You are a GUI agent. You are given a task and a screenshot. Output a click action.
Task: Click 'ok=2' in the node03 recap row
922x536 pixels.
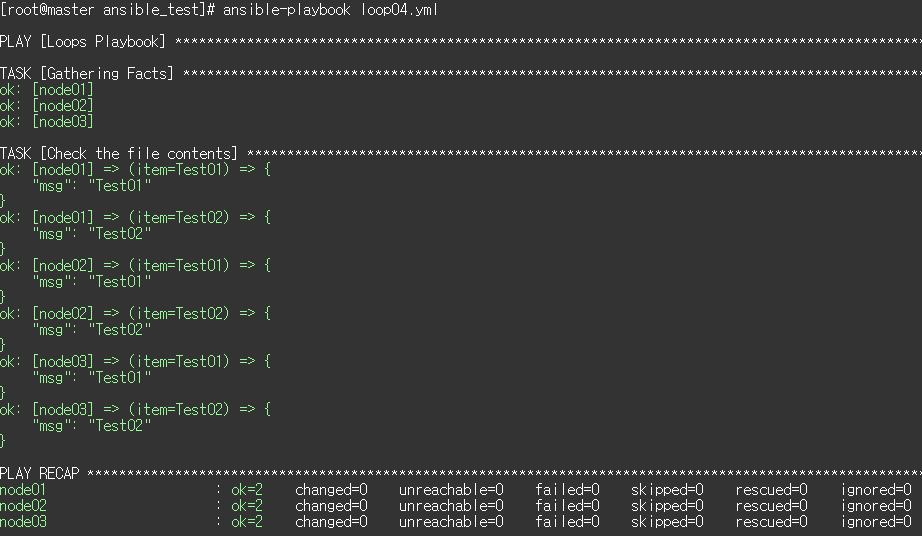247,522
